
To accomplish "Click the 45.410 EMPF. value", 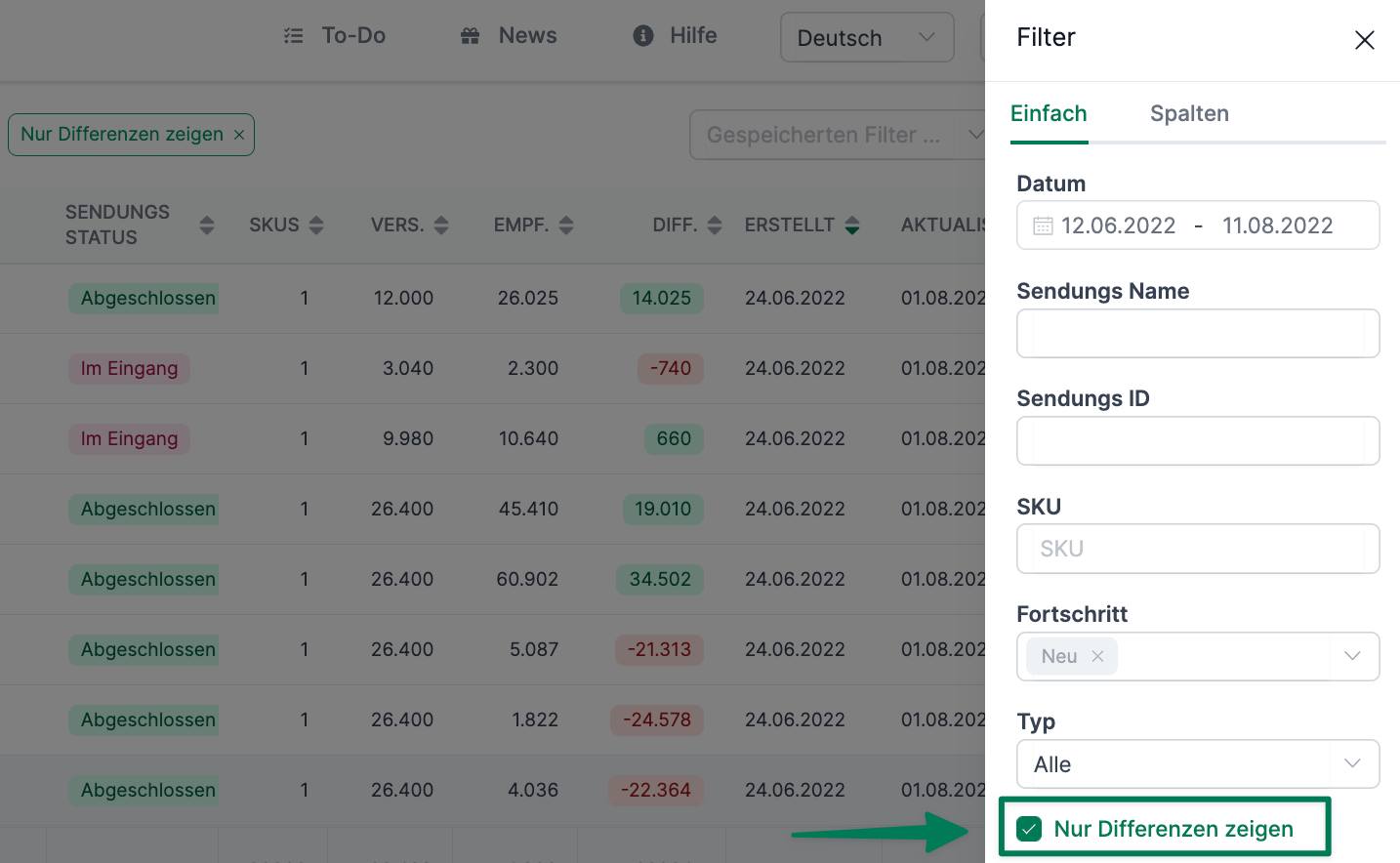I will pos(528,510).
